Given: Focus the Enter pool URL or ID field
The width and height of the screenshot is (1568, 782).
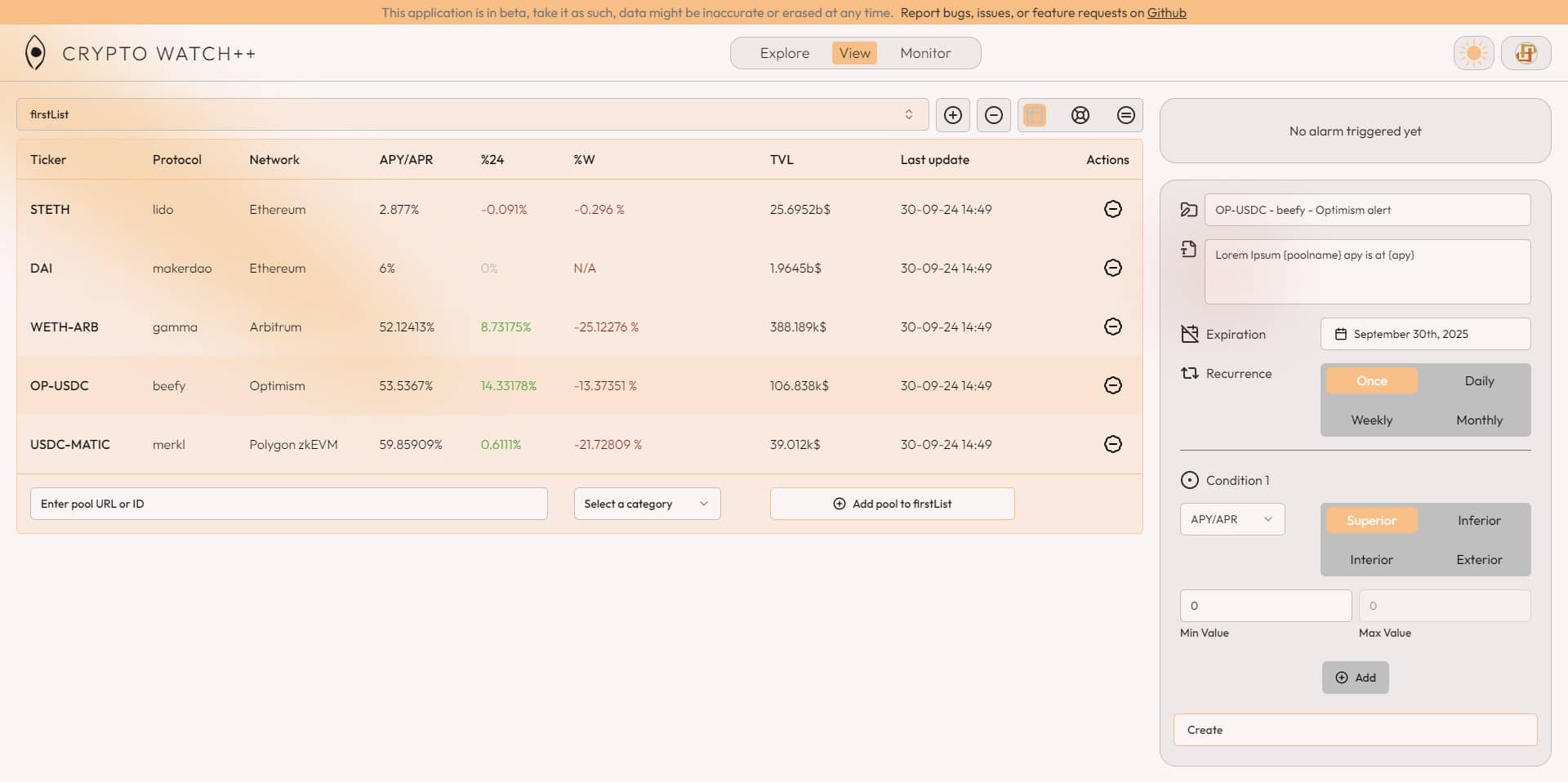Looking at the screenshot, I should pyautogui.click(x=288, y=504).
